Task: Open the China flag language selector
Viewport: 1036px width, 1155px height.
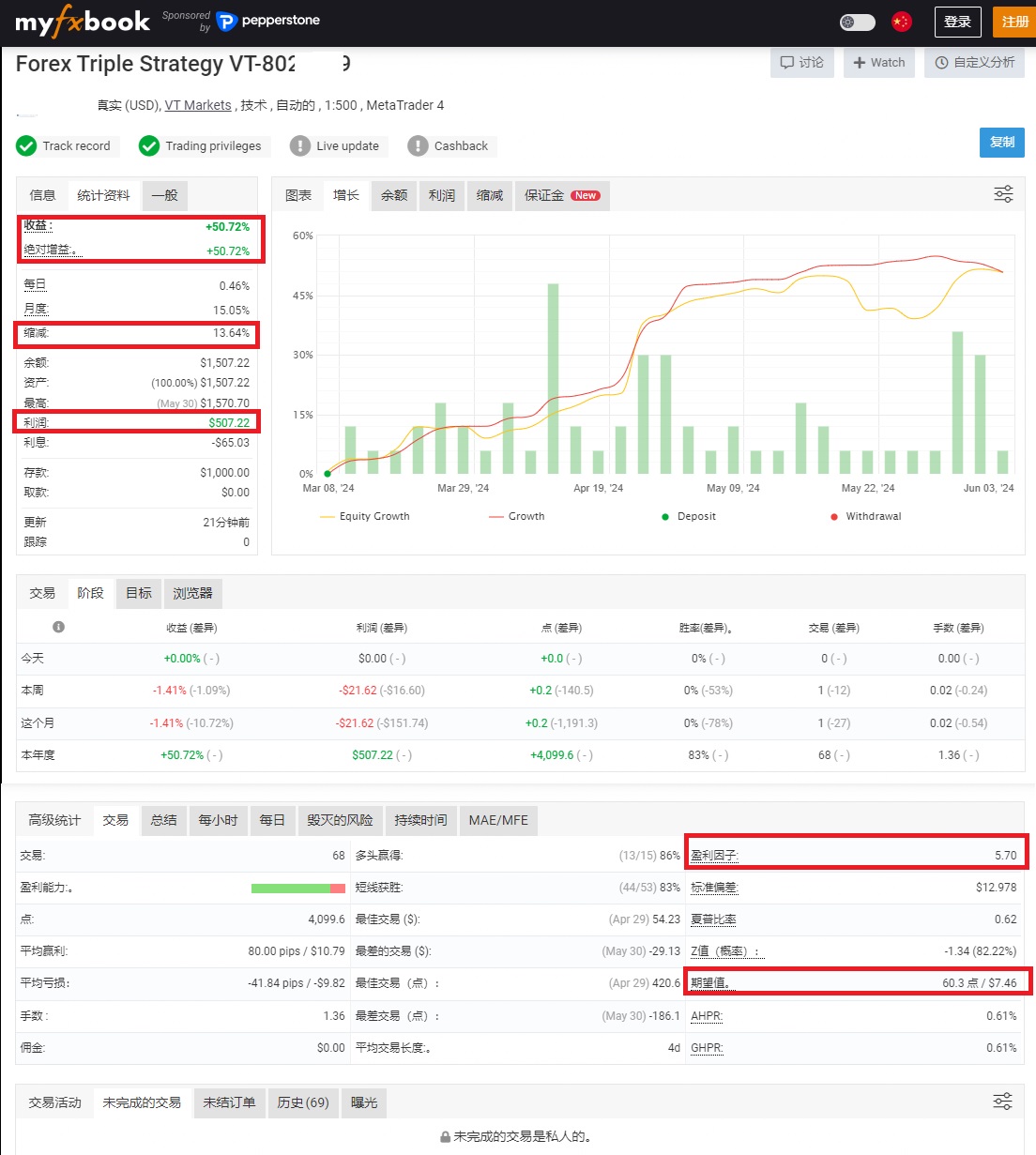Action: (x=902, y=22)
